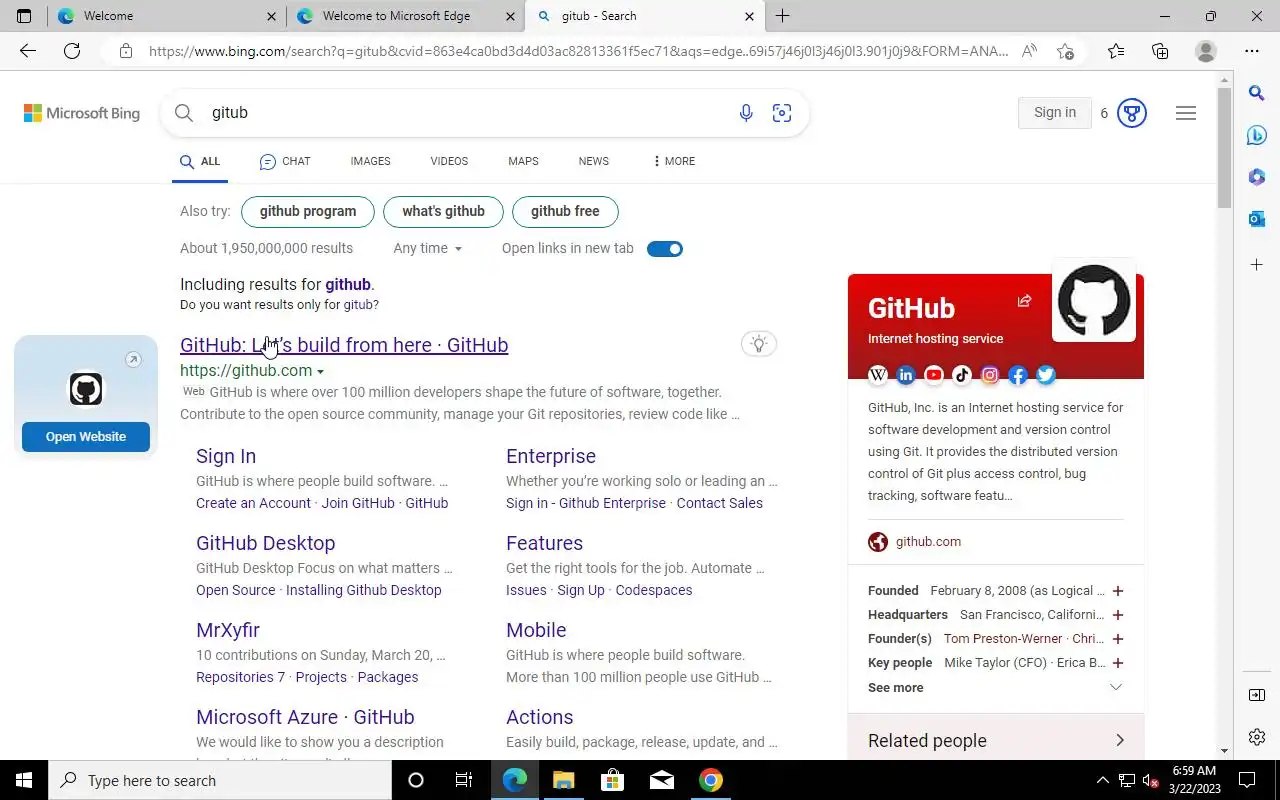1280x800 pixels.
Task: Share the GitHub knowledge card
Action: pos(1024,301)
